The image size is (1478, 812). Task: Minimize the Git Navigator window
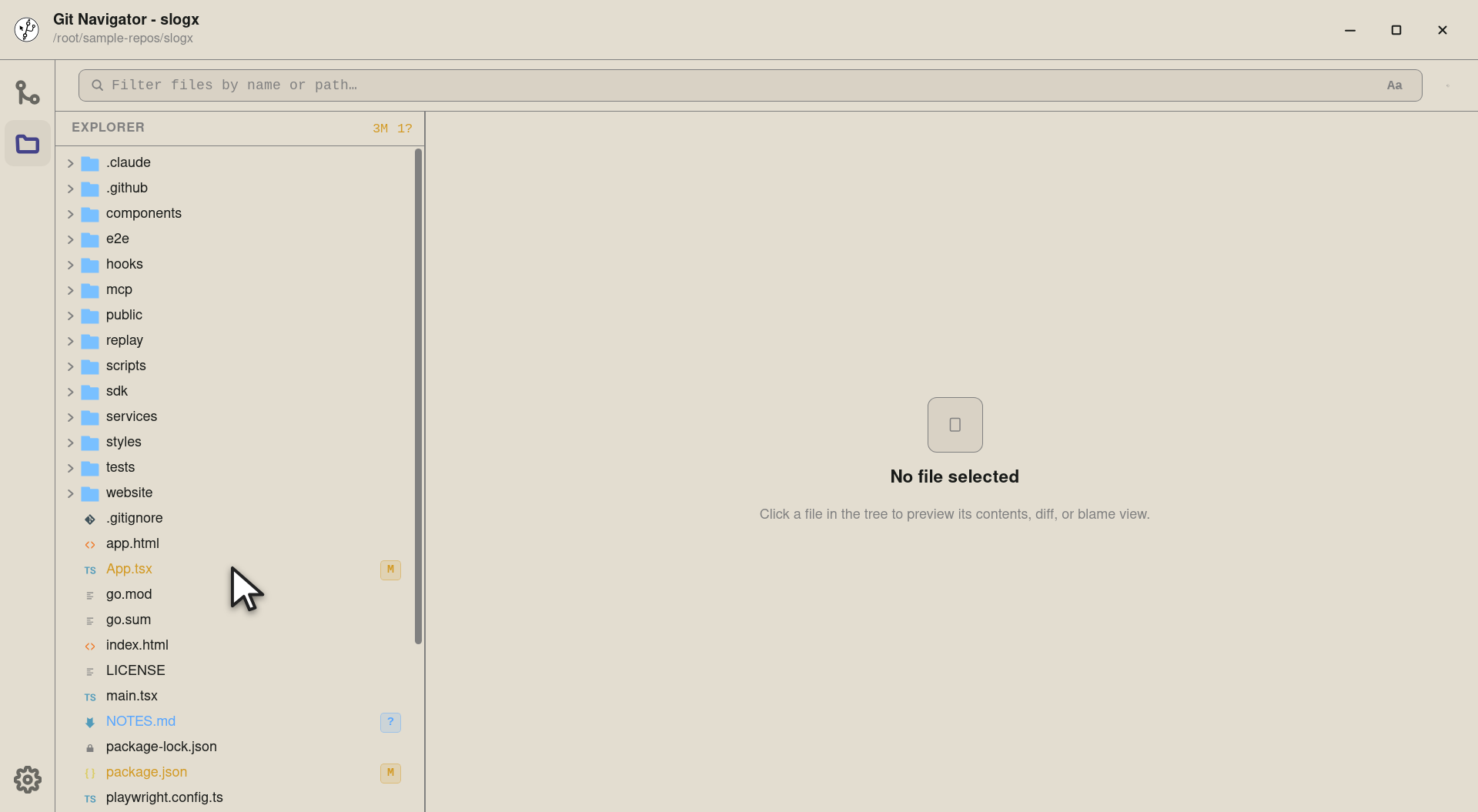pos(1350,30)
